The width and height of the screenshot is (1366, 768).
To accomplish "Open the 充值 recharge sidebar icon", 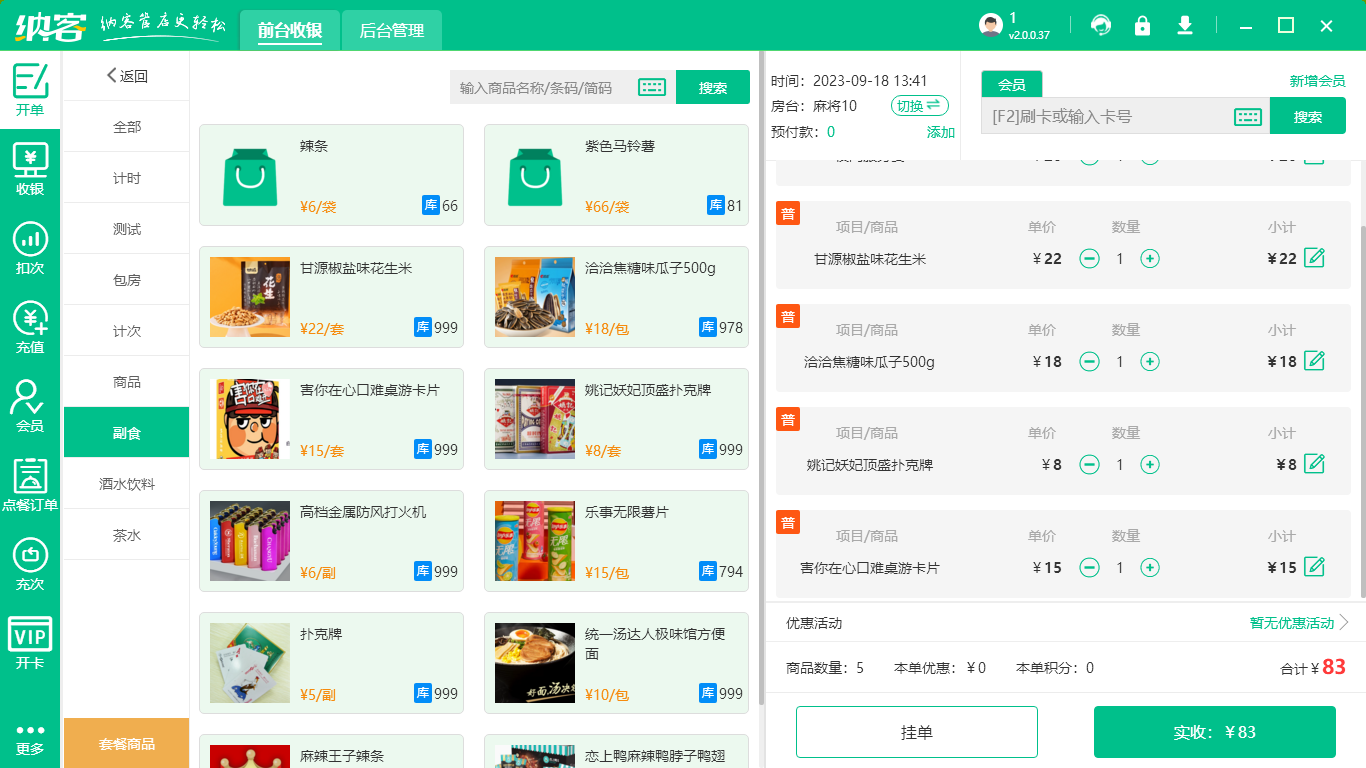I will coord(30,327).
